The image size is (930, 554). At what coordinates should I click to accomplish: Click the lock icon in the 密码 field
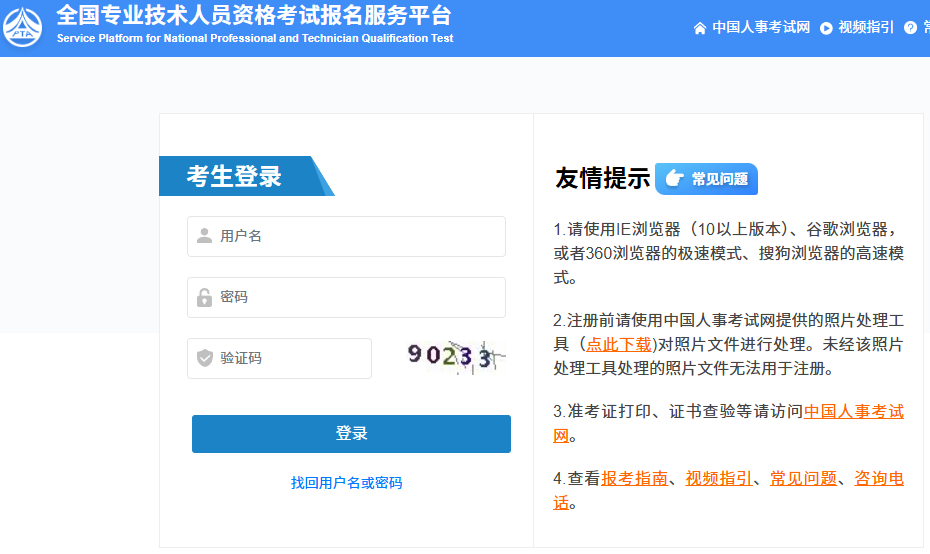[x=205, y=298]
